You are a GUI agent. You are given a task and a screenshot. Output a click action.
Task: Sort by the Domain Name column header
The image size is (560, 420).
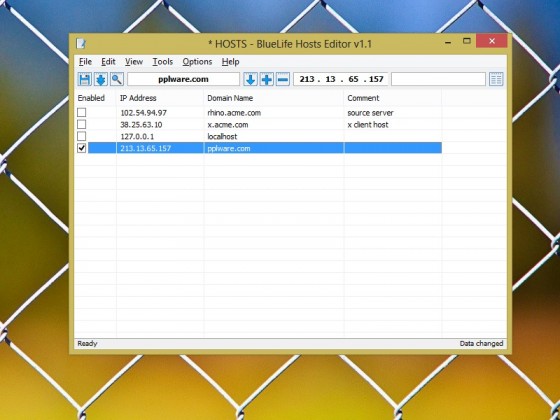tap(274, 98)
